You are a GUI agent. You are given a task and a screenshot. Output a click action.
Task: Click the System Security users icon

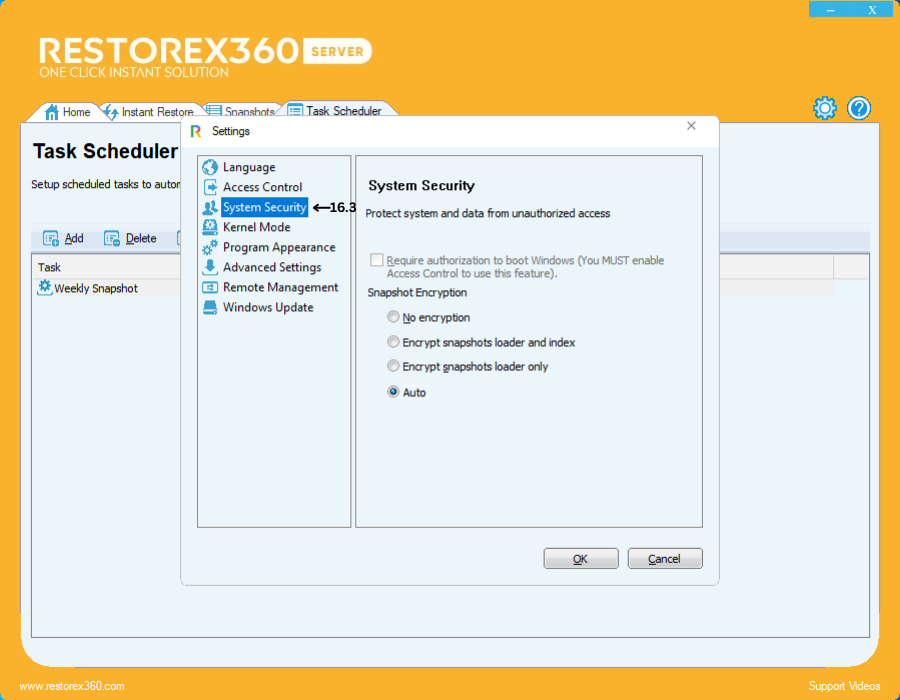210,207
